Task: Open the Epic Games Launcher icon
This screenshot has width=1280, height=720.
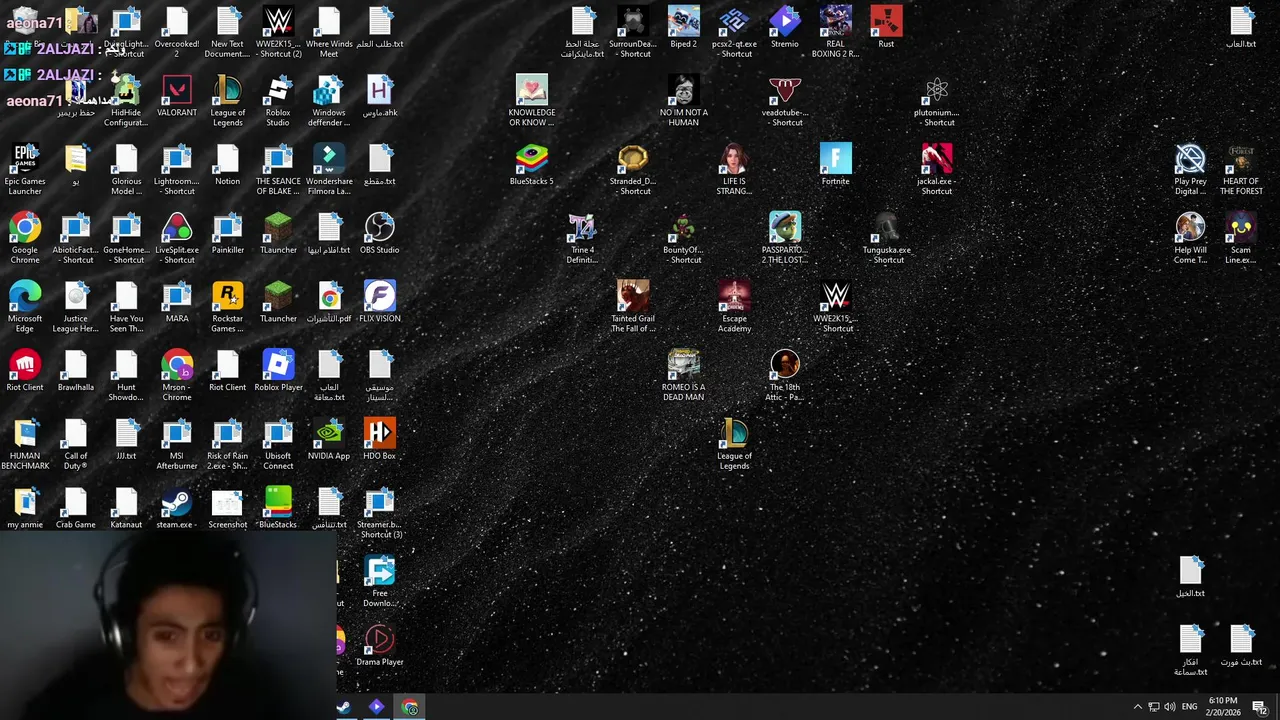Action: click(x=25, y=168)
